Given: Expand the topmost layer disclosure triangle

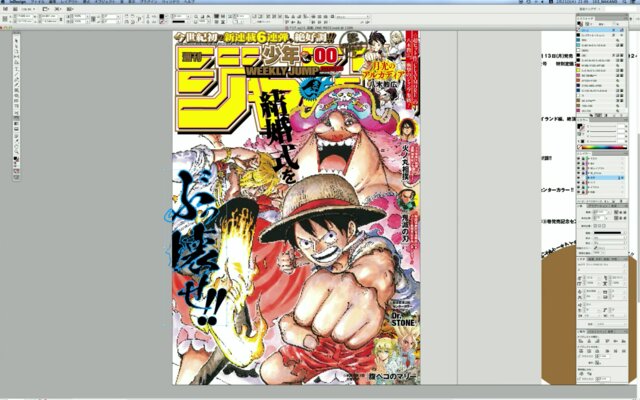Looking at the screenshot, I should click(588, 158).
